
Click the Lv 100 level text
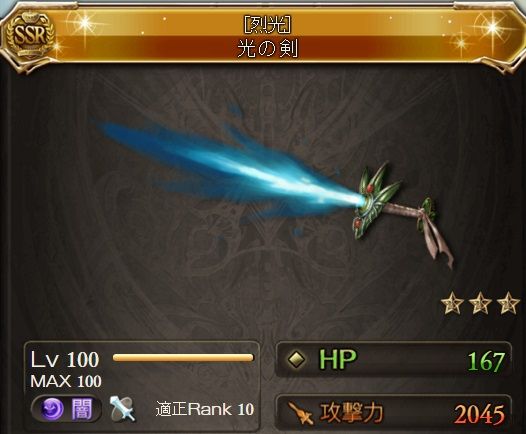click(65, 360)
